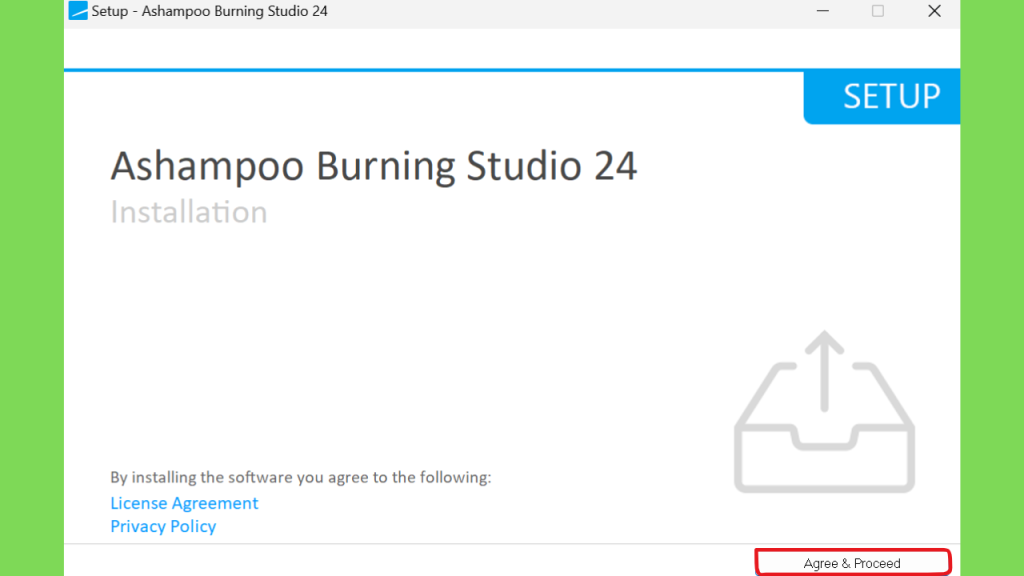Image resolution: width=1024 pixels, height=576 pixels.
Task: Click the "By installing the software" notice text
Action: [x=300, y=477]
